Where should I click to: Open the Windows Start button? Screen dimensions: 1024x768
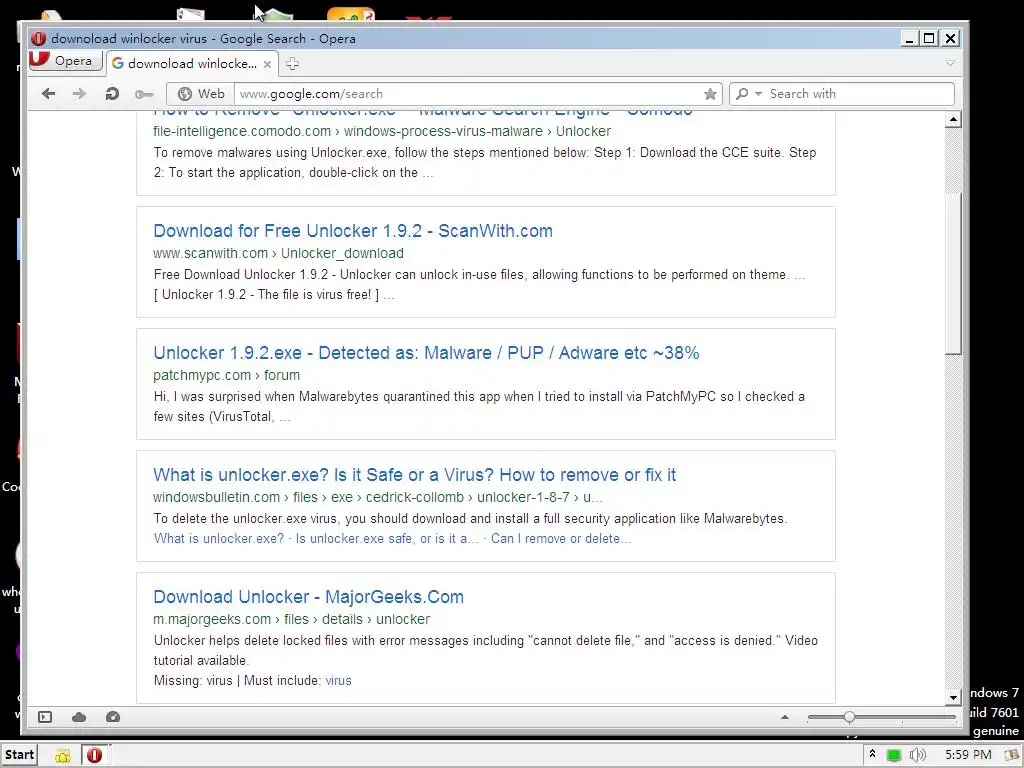pyautogui.click(x=19, y=755)
